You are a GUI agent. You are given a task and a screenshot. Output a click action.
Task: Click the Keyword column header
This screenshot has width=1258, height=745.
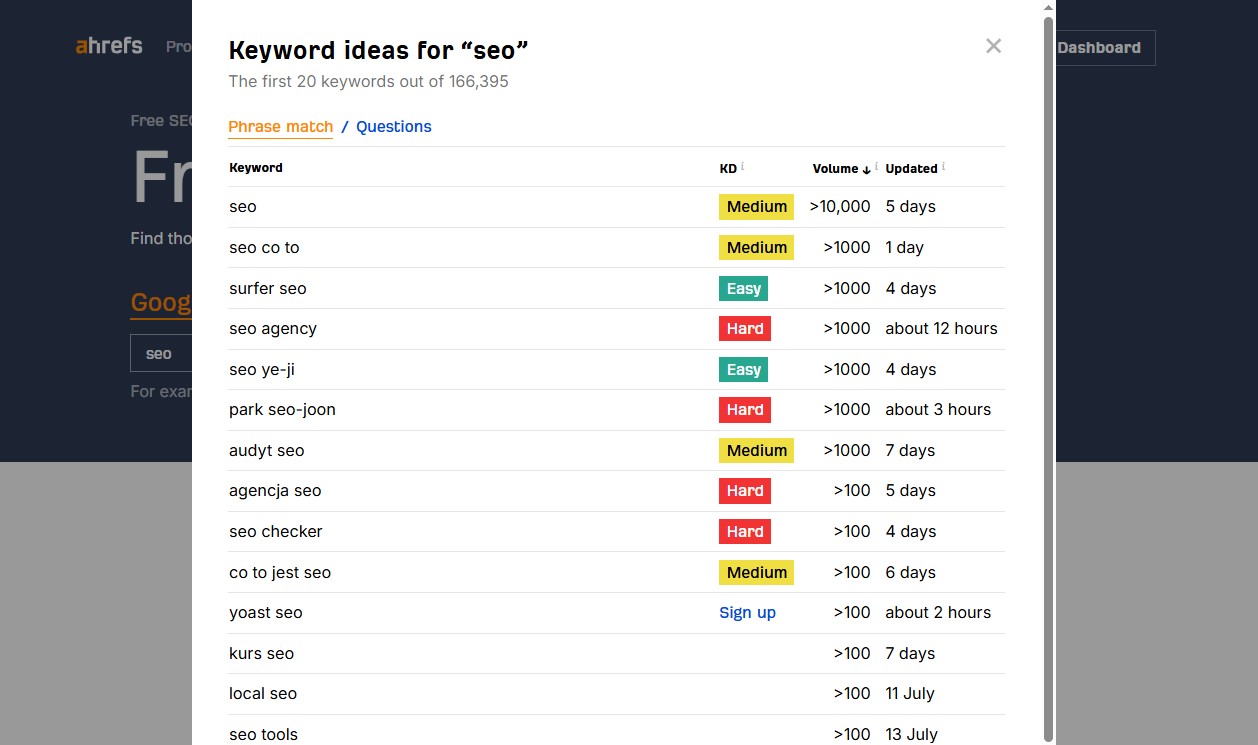pyautogui.click(x=256, y=168)
